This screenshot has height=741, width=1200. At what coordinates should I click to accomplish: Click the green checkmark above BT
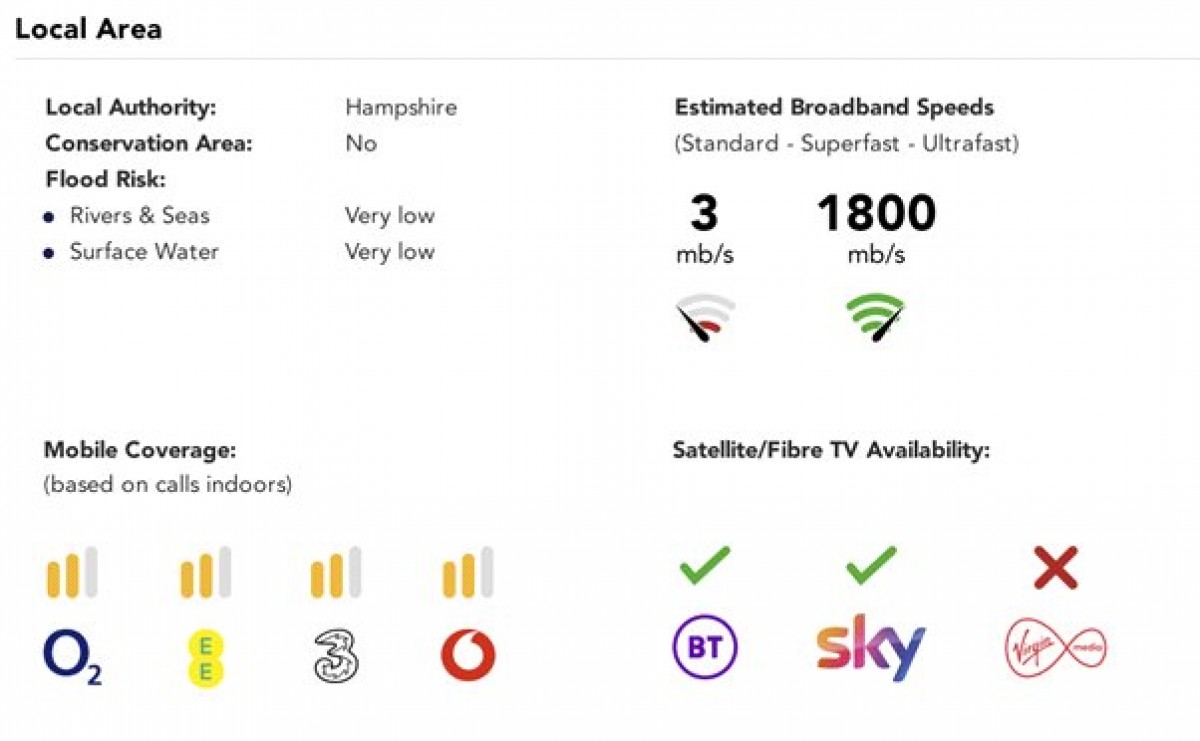point(704,565)
